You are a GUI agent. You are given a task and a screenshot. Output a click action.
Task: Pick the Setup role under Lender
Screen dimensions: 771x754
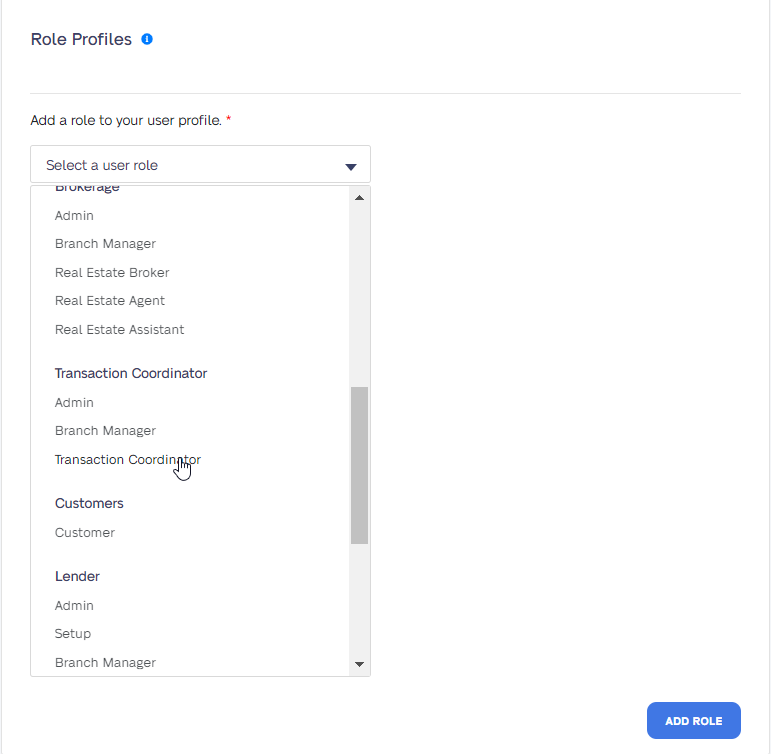click(73, 634)
